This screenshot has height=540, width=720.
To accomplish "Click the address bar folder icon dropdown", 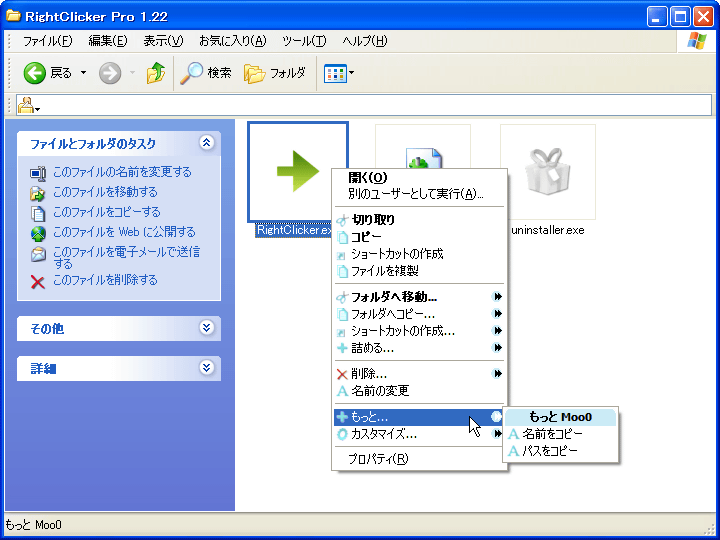I will tap(28, 106).
